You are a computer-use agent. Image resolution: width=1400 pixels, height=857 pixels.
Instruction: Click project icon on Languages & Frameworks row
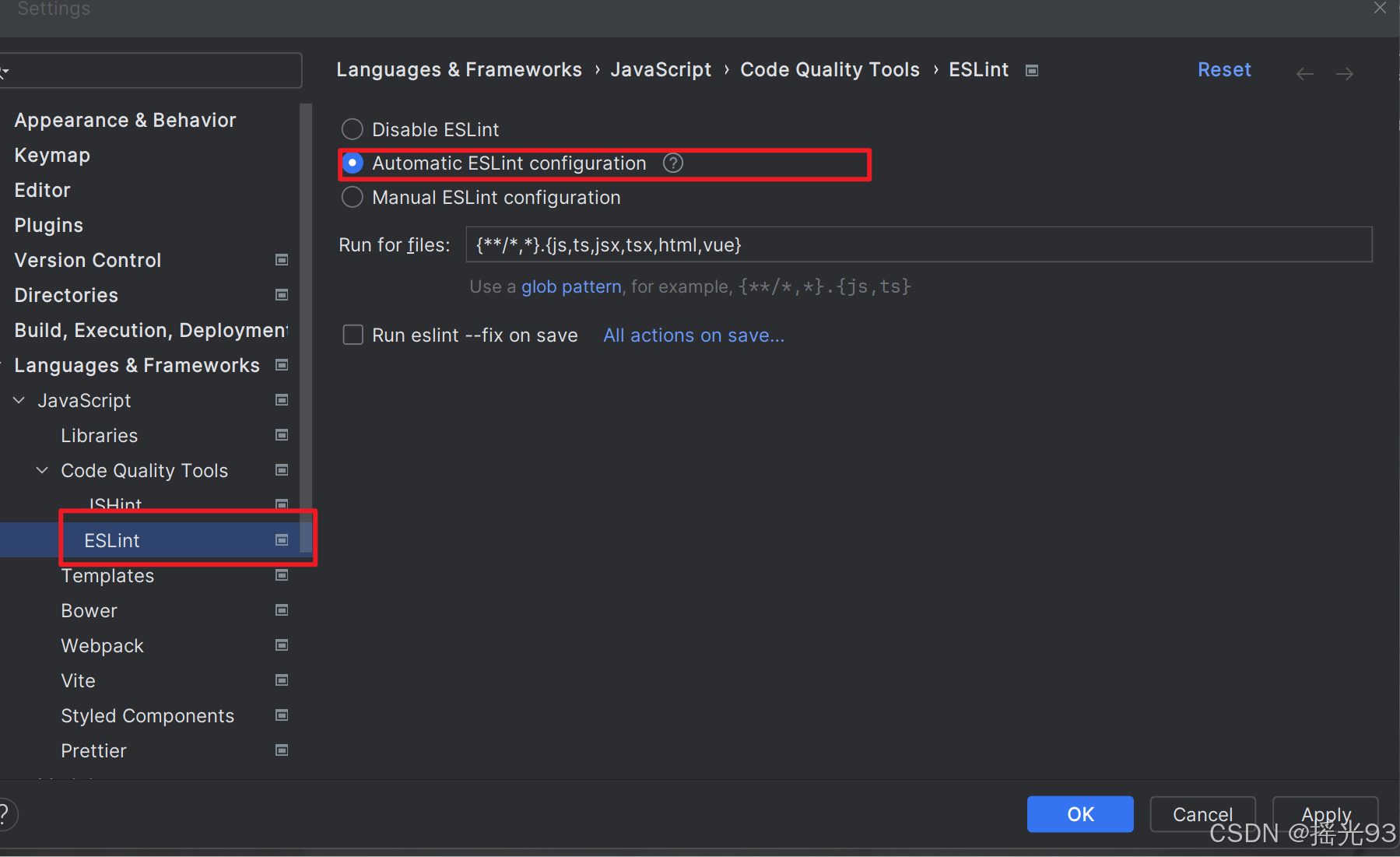coord(282,365)
